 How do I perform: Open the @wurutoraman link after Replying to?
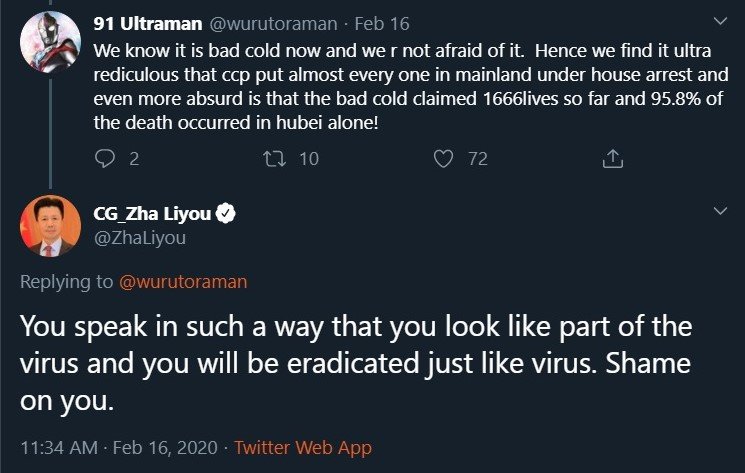tap(183, 282)
